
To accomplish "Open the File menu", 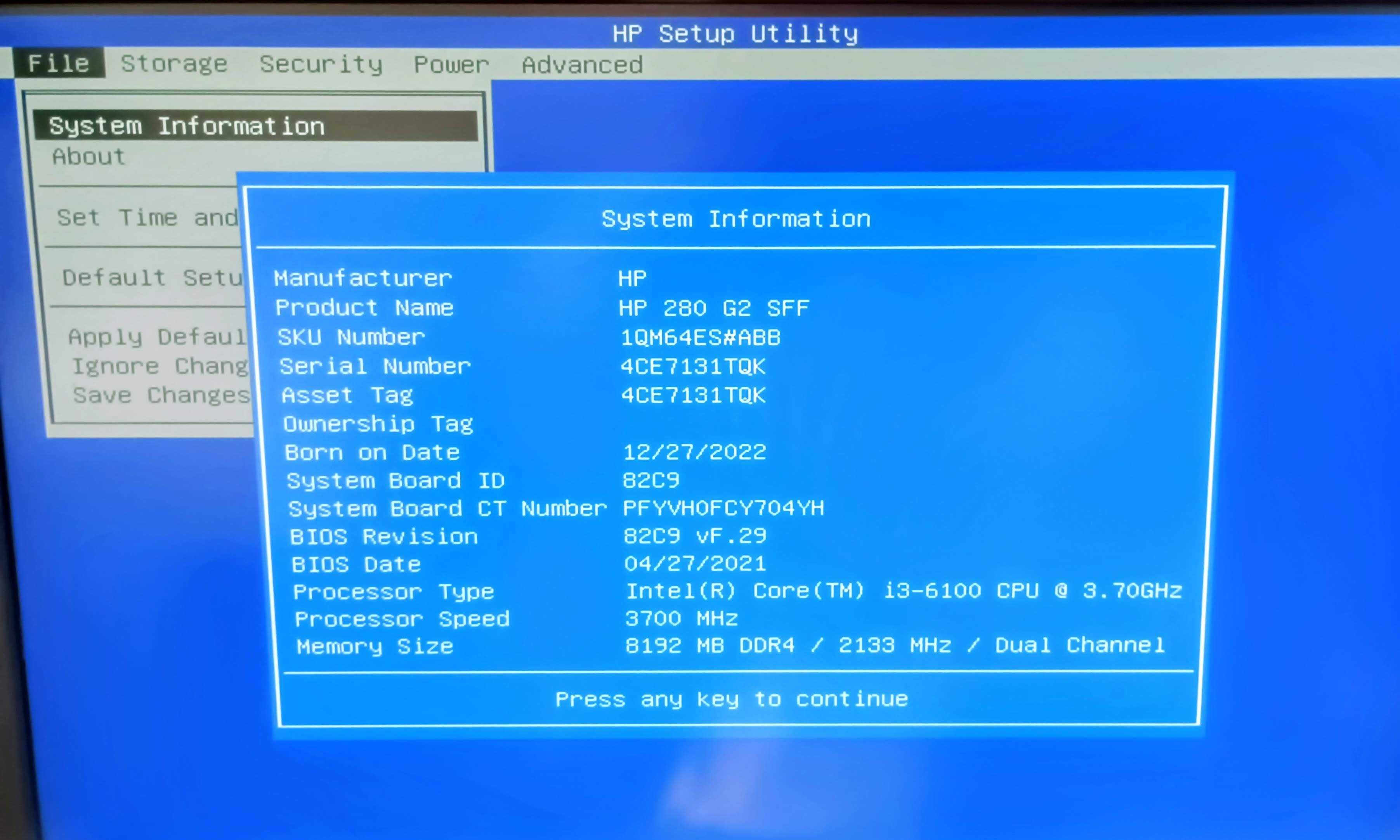I will 59,63.
